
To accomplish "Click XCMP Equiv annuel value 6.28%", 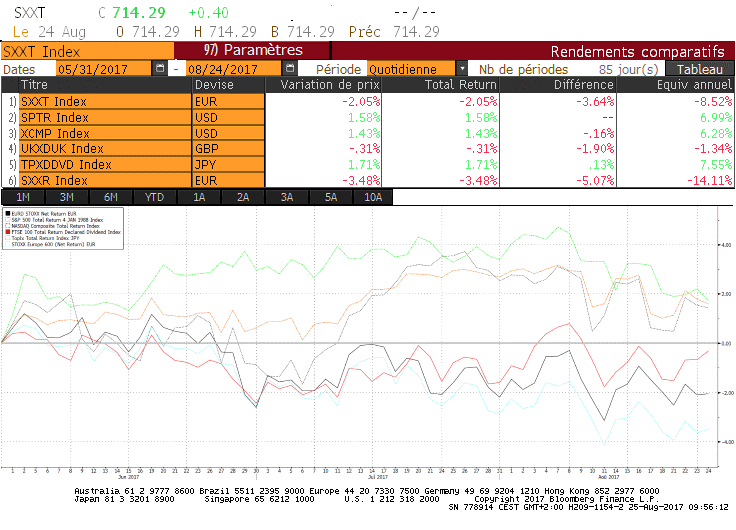I will [x=716, y=133].
